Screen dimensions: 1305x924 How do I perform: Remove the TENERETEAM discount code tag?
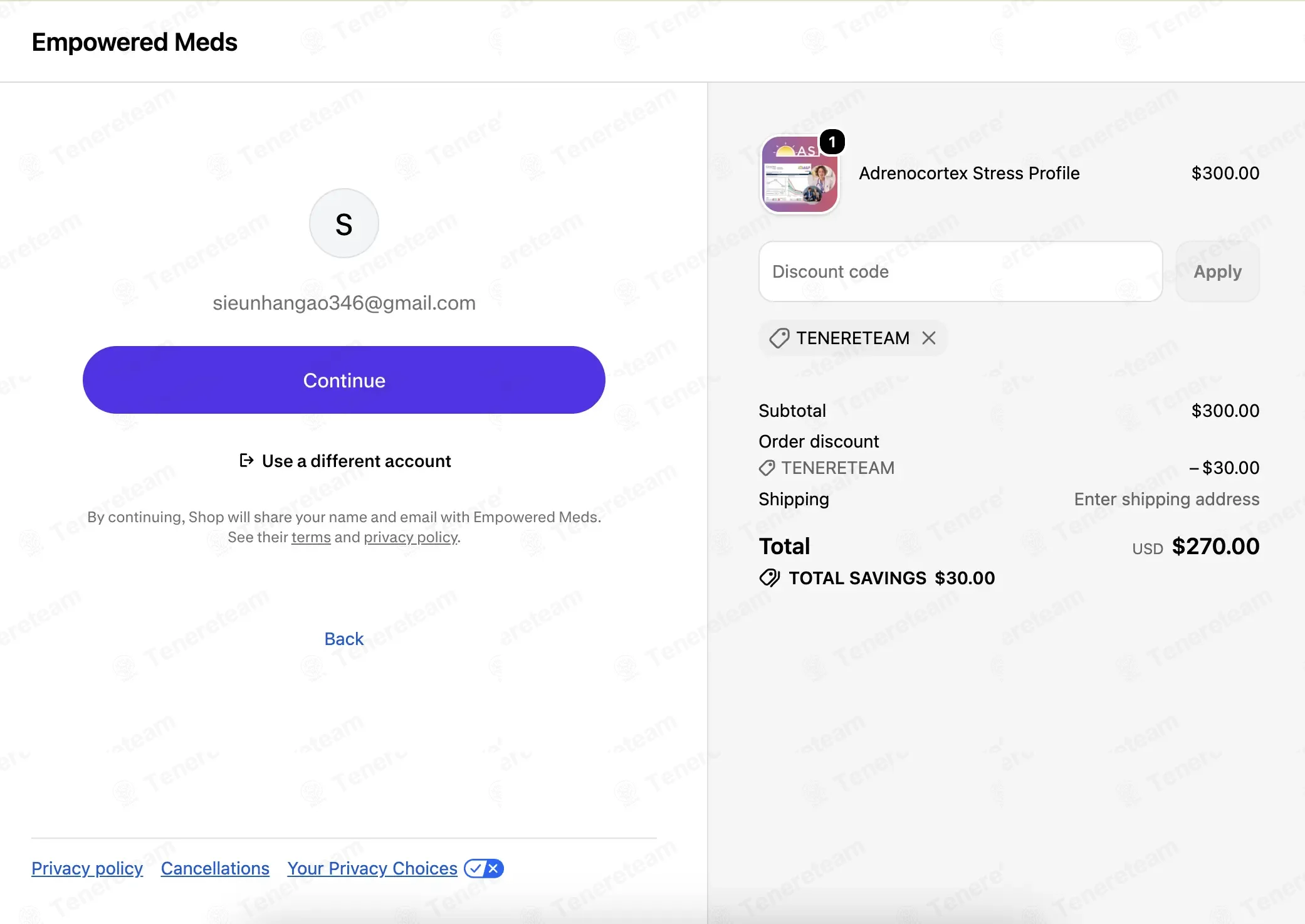click(929, 339)
